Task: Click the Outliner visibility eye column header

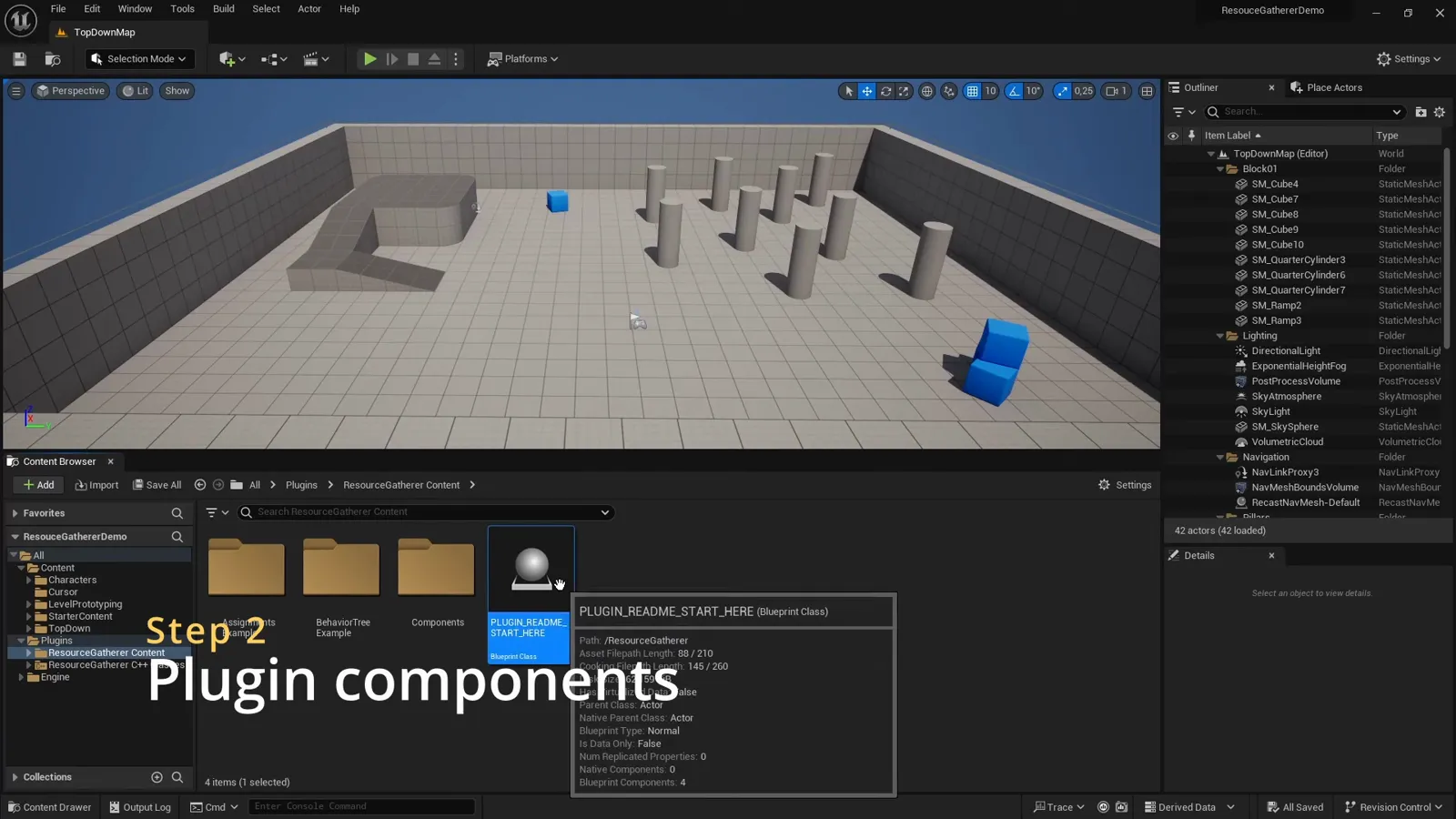Action: [x=1173, y=136]
